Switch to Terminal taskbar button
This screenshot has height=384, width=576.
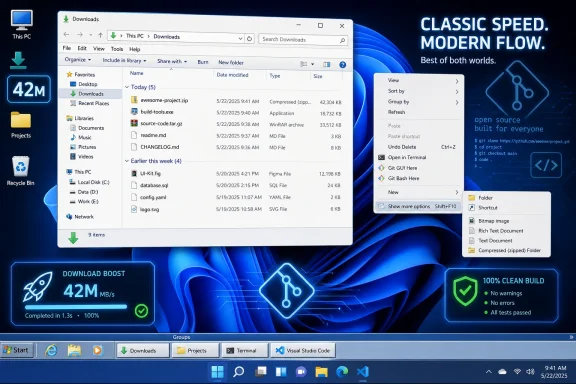[x=245, y=351]
